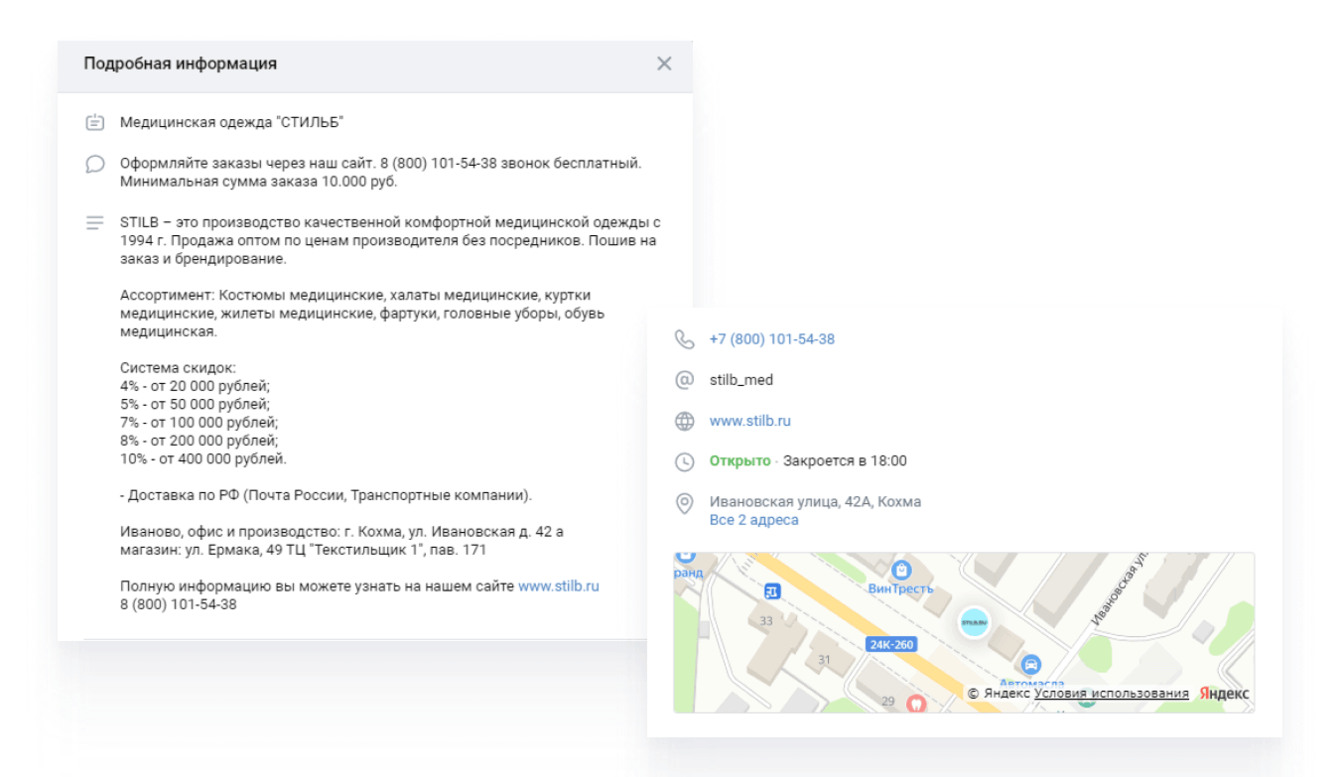
Task: Click the 4% - от 20 000 рублей line
Action: pyautogui.click(x=195, y=386)
